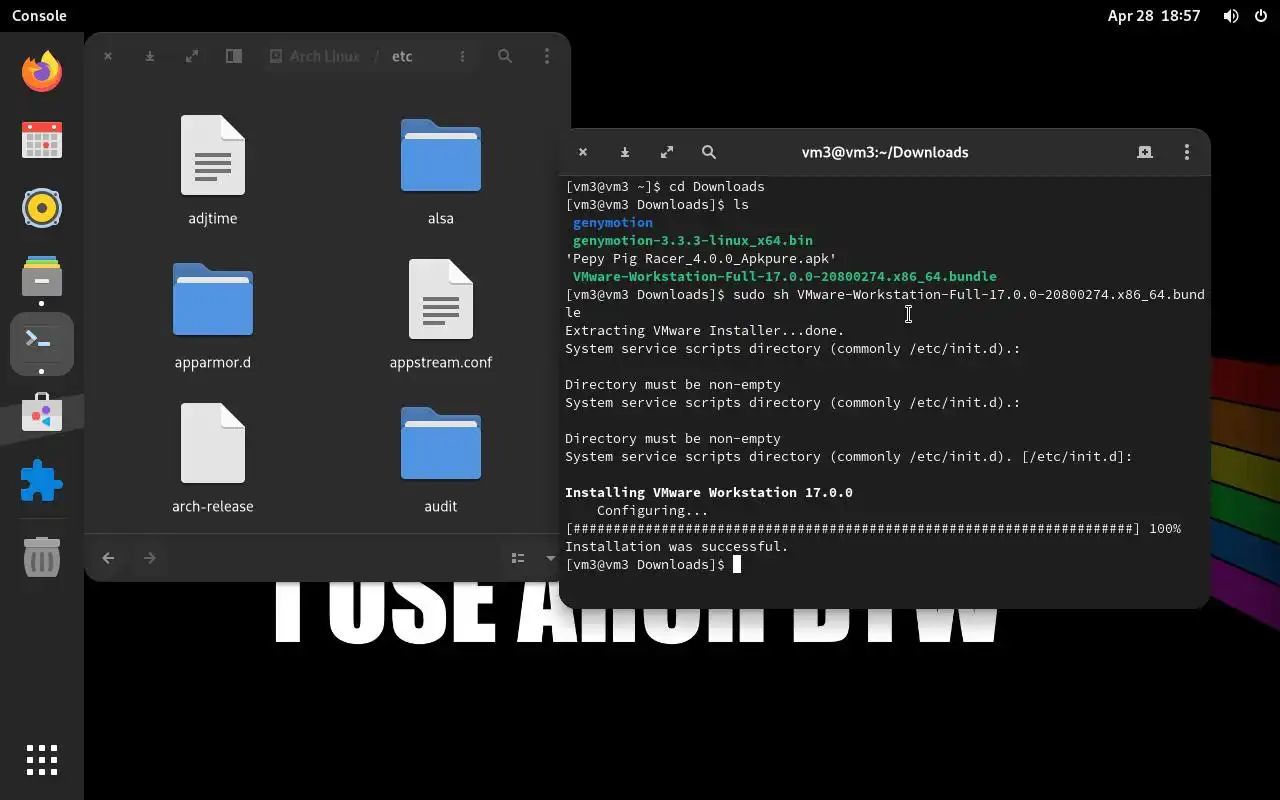
Task: Launch the Rhythmbox music player icon
Action: (x=42, y=208)
